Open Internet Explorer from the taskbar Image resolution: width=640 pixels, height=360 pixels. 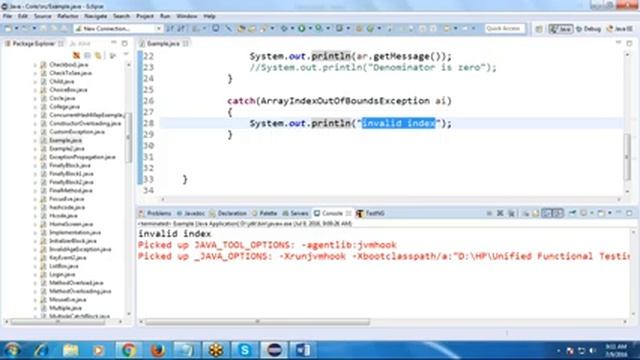point(42,350)
